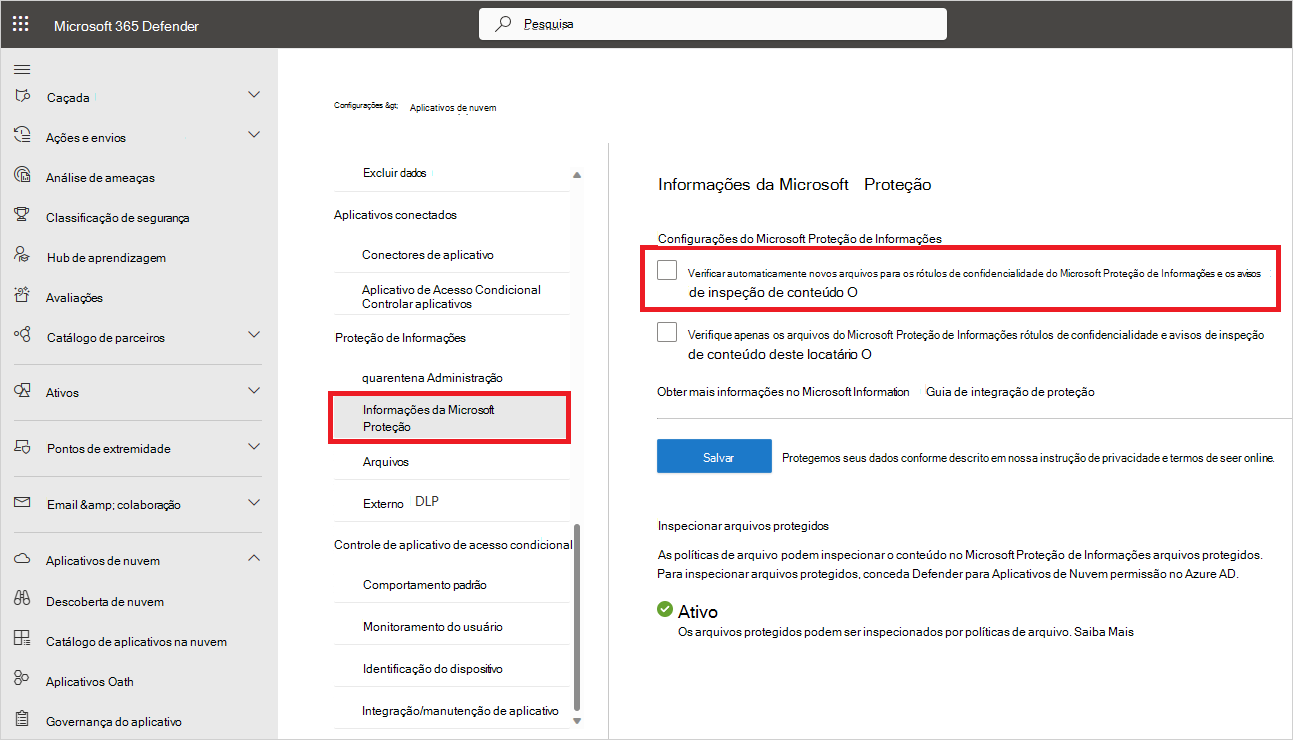Click the Salvar button
The image size is (1293, 740).
pos(714,455)
